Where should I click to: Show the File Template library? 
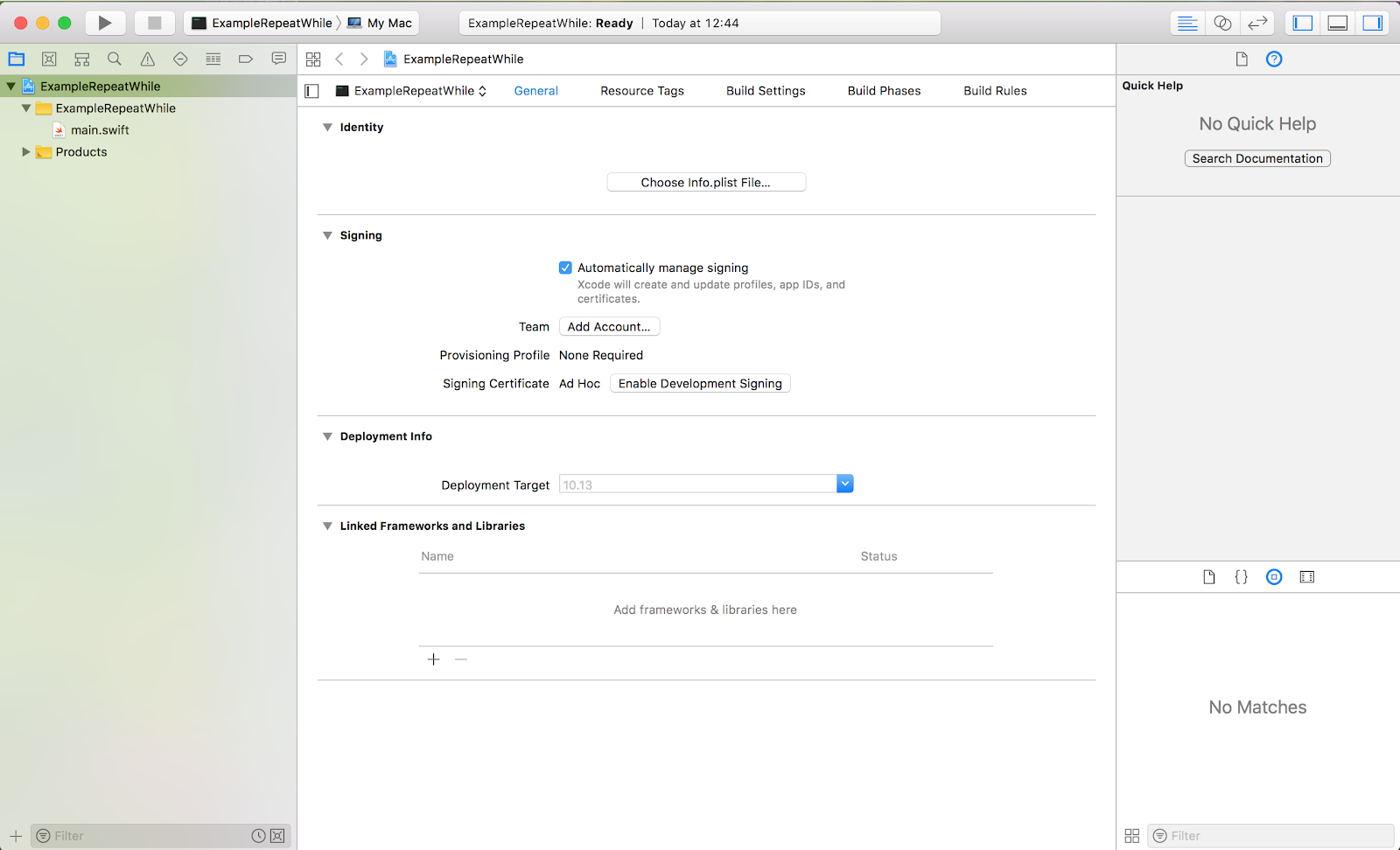pyautogui.click(x=1209, y=577)
